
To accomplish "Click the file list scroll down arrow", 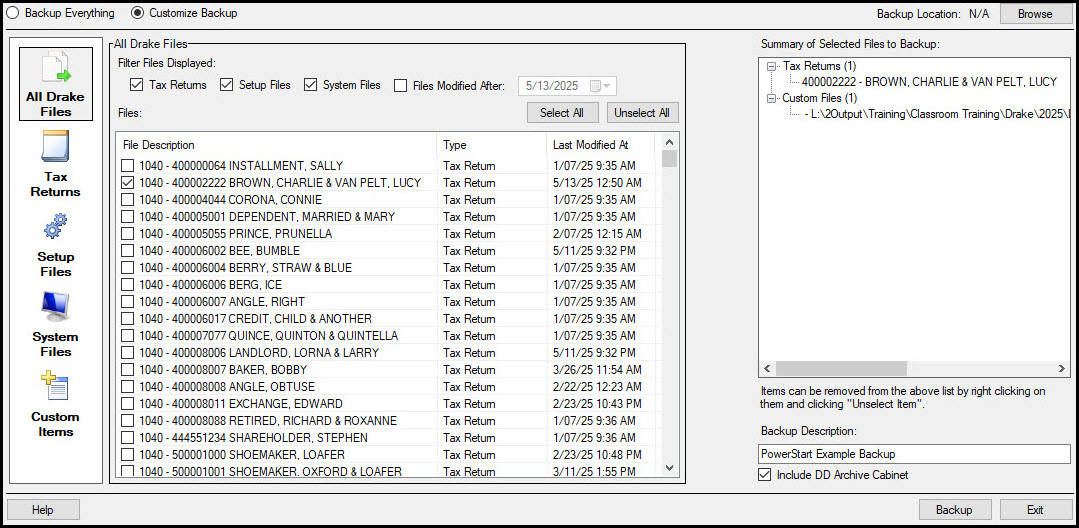I will [669, 468].
